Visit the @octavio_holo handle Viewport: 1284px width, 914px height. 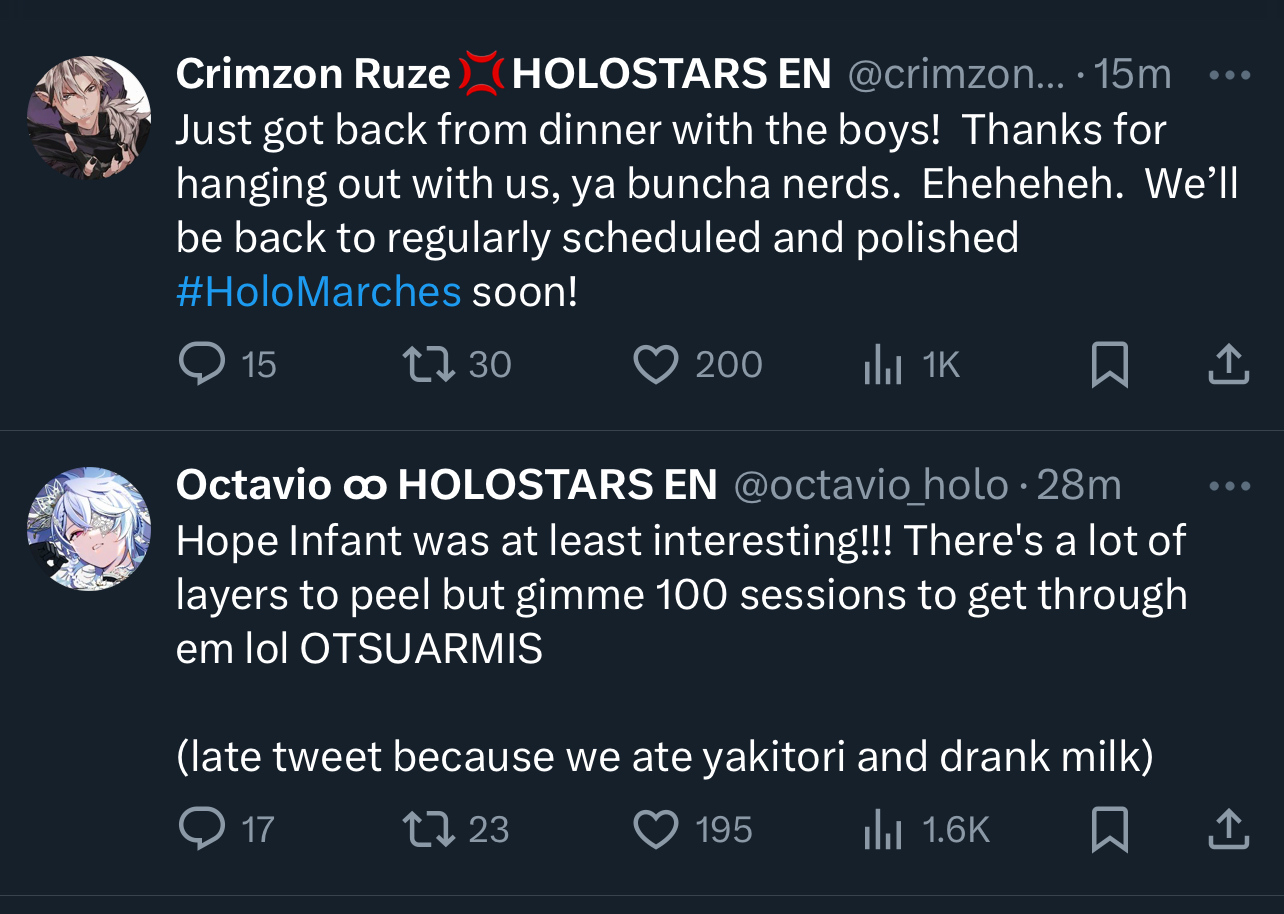pos(871,486)
